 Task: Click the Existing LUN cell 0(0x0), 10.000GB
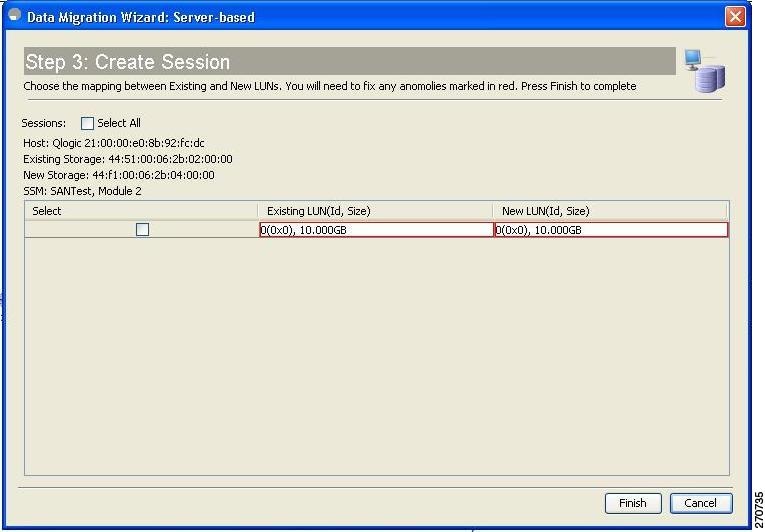pyautogui.click(x=377, y=230)
